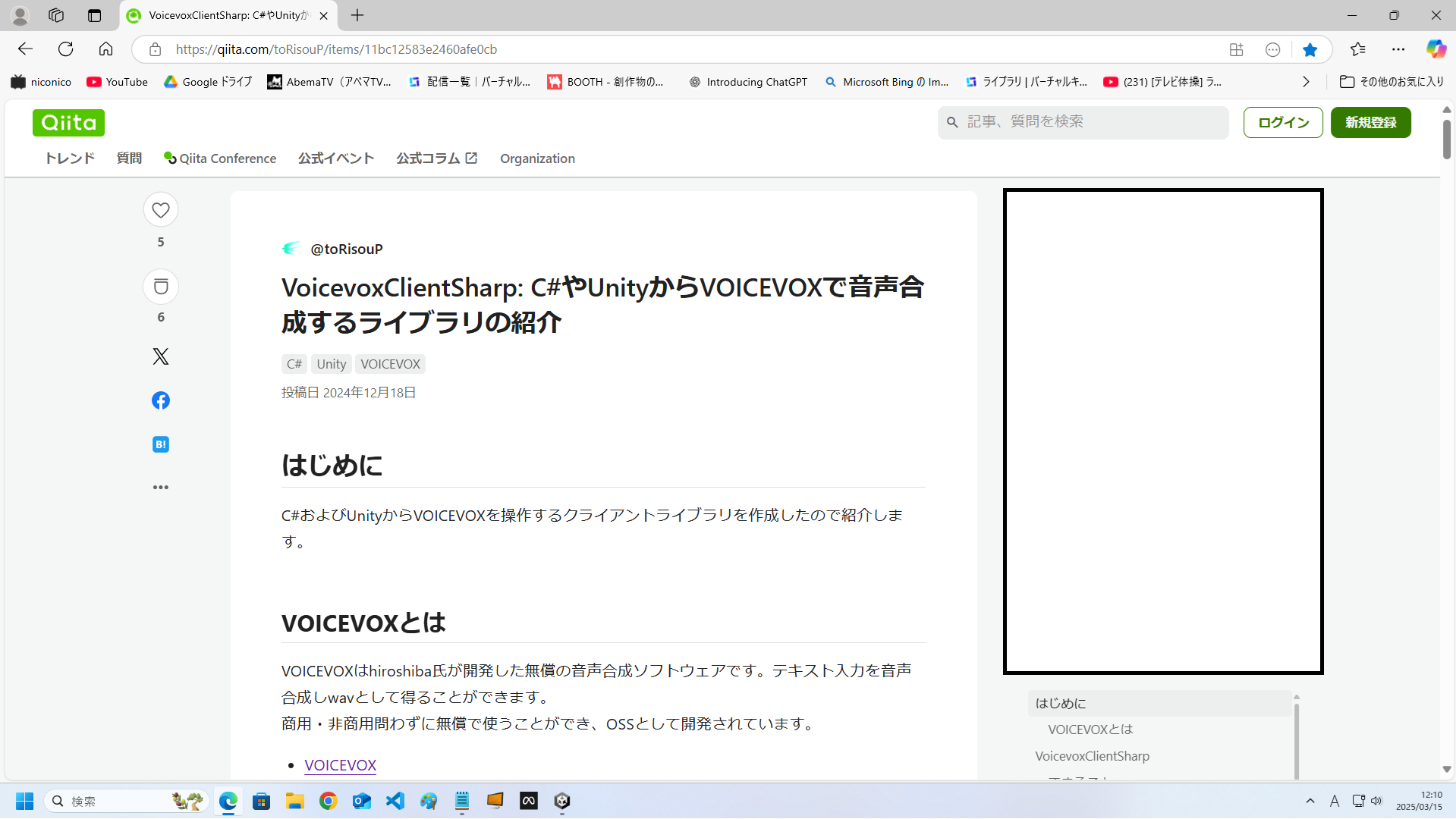Open Edge settings and more menu

[x=1398, y=49]
